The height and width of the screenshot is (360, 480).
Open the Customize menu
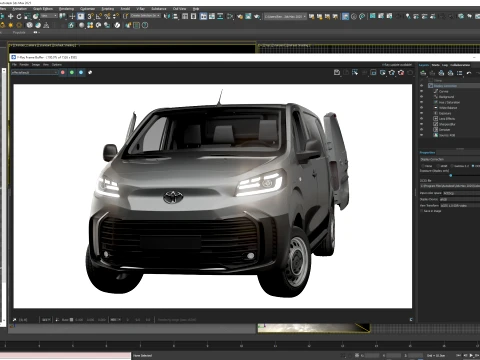[x=88, y=9]
